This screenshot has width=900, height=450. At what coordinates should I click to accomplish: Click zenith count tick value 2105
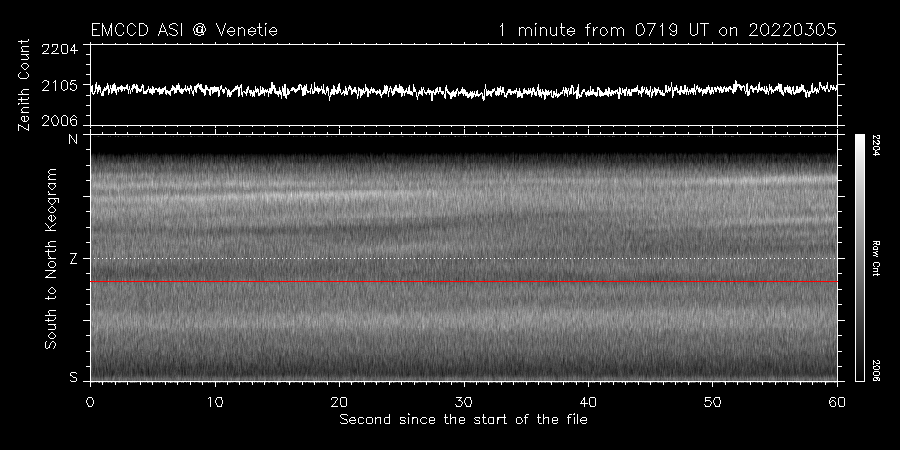pos(60,86)
